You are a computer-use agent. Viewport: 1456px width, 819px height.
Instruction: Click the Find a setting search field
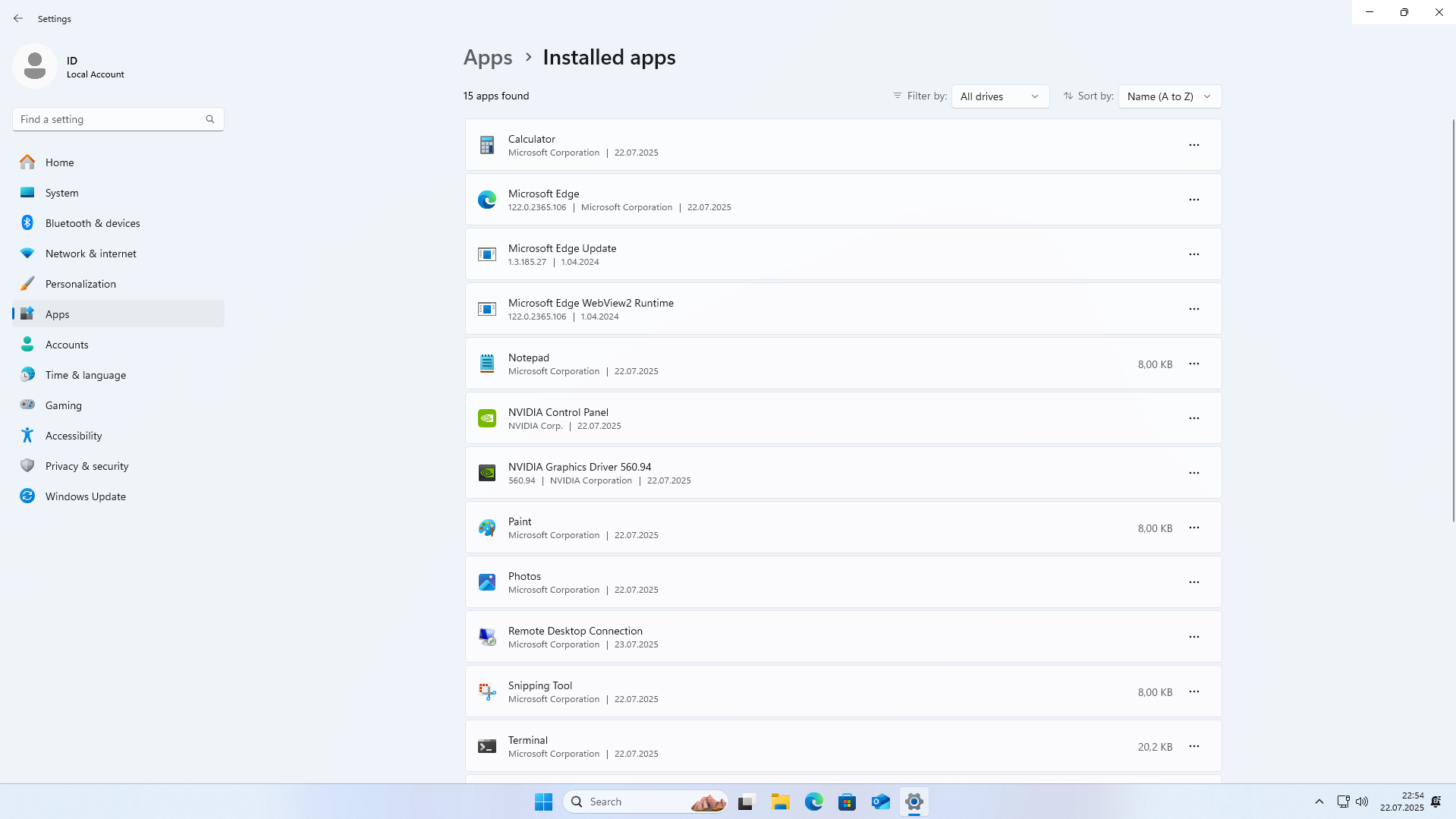[x=118, y=119]
